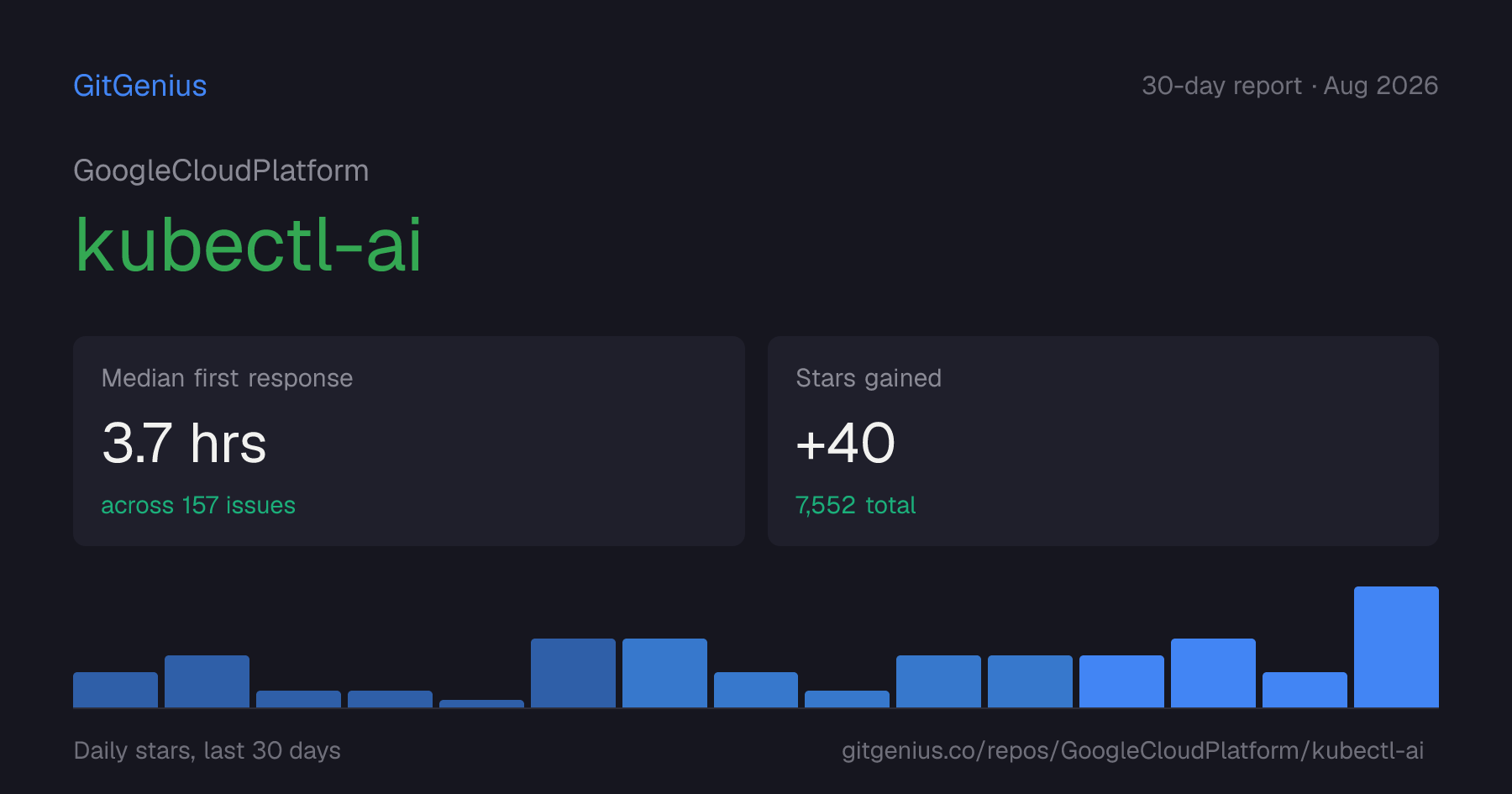Click the GitGenius brand link
The image size is (1512, 794).
139,86
